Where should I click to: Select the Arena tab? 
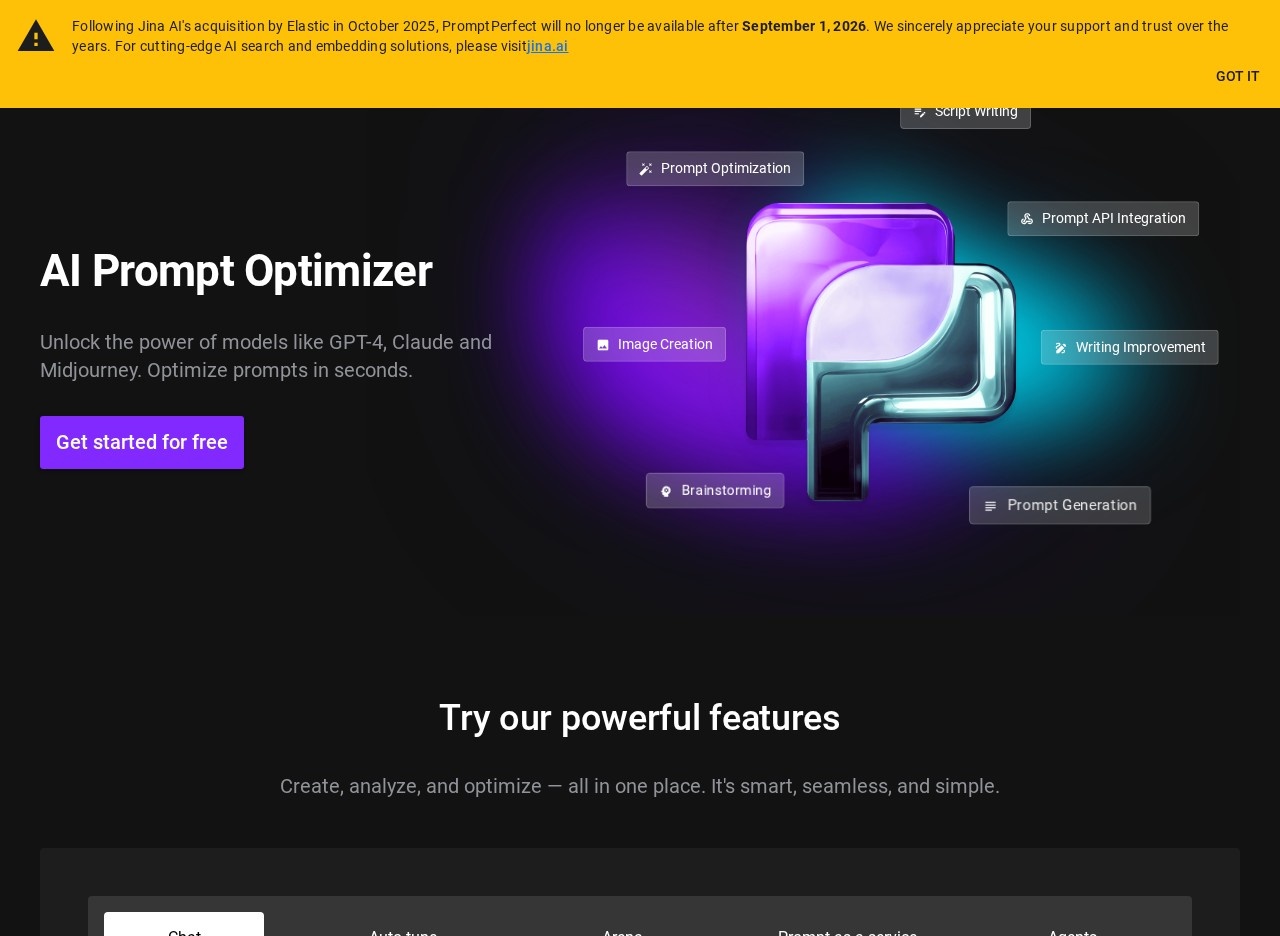(622, 930)
